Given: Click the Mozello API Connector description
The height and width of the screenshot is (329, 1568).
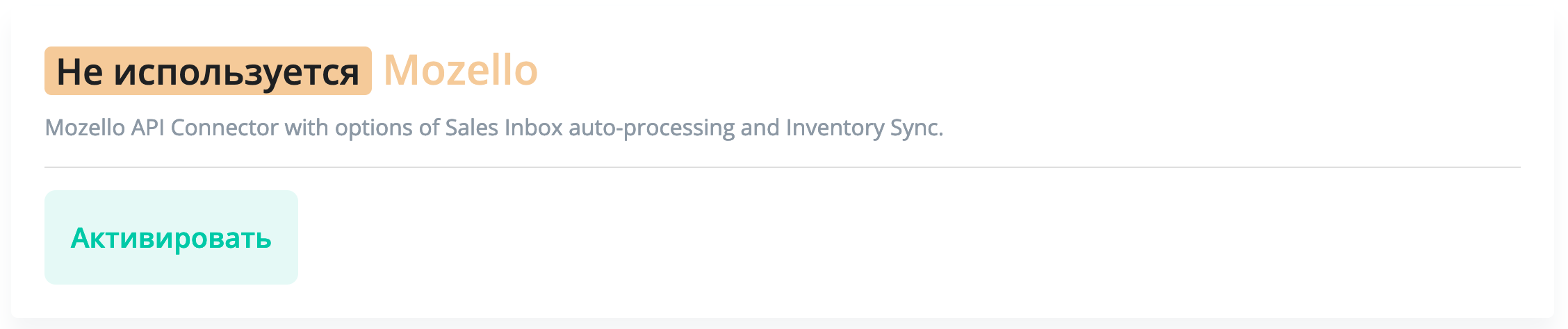Looking at the screenshot, I should tap(493, 128).
